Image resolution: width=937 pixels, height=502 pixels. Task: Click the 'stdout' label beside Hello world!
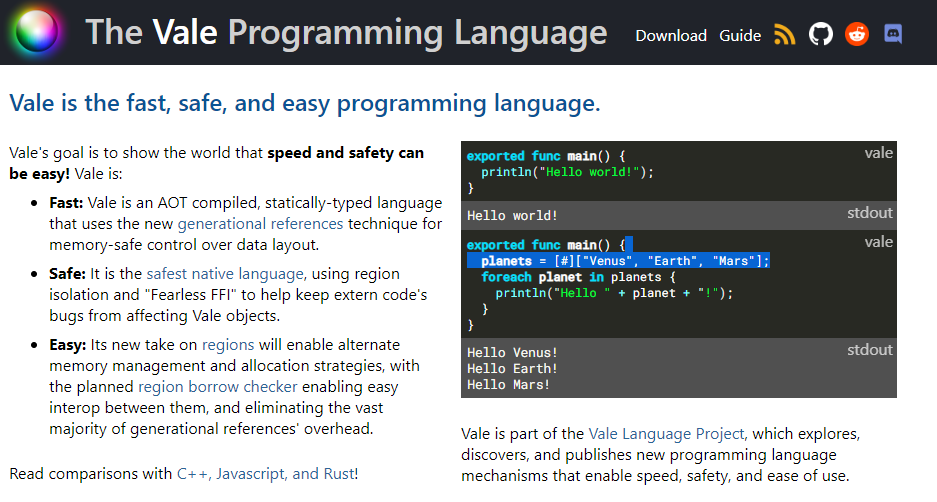869,213
